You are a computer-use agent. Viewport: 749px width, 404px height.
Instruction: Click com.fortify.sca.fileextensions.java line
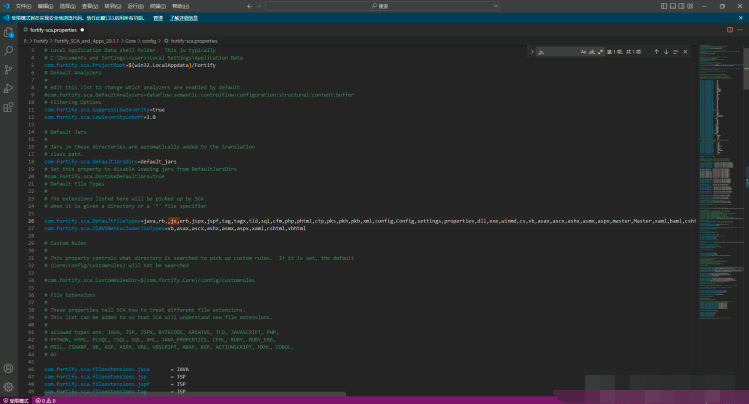117,369
